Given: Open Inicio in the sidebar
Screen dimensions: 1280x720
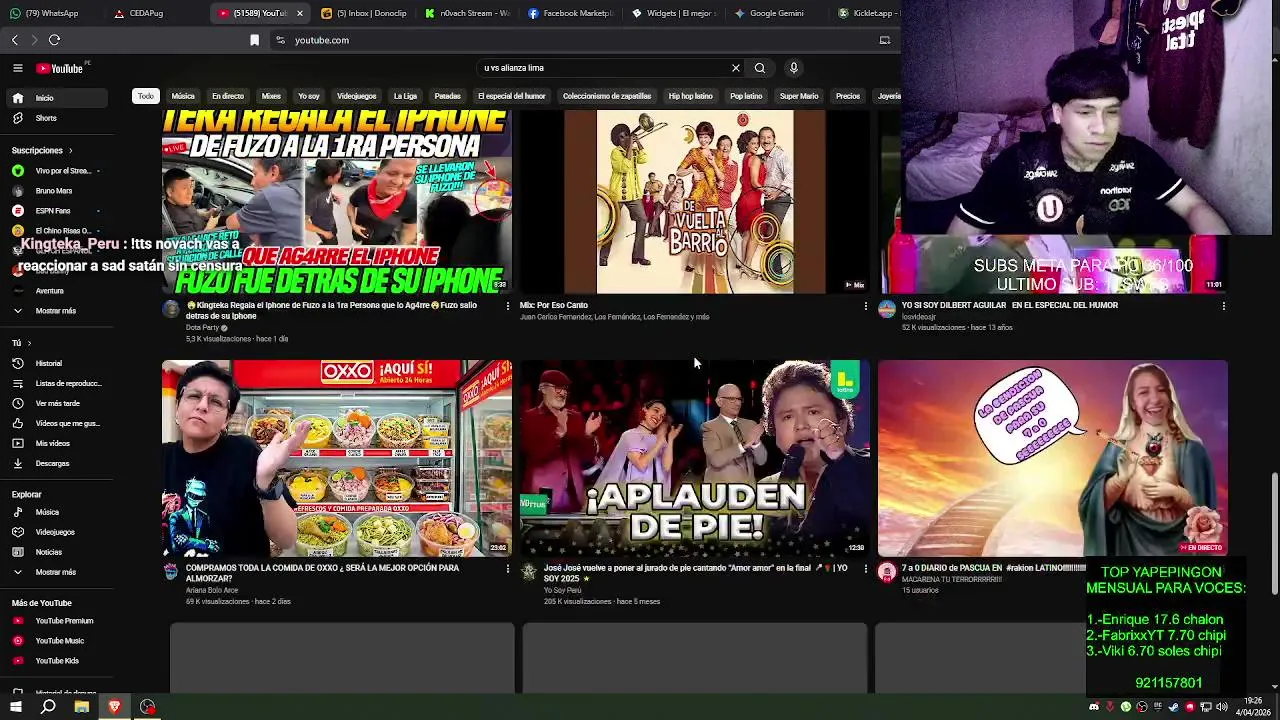Looking at the screenshot, I should point(57,98).
